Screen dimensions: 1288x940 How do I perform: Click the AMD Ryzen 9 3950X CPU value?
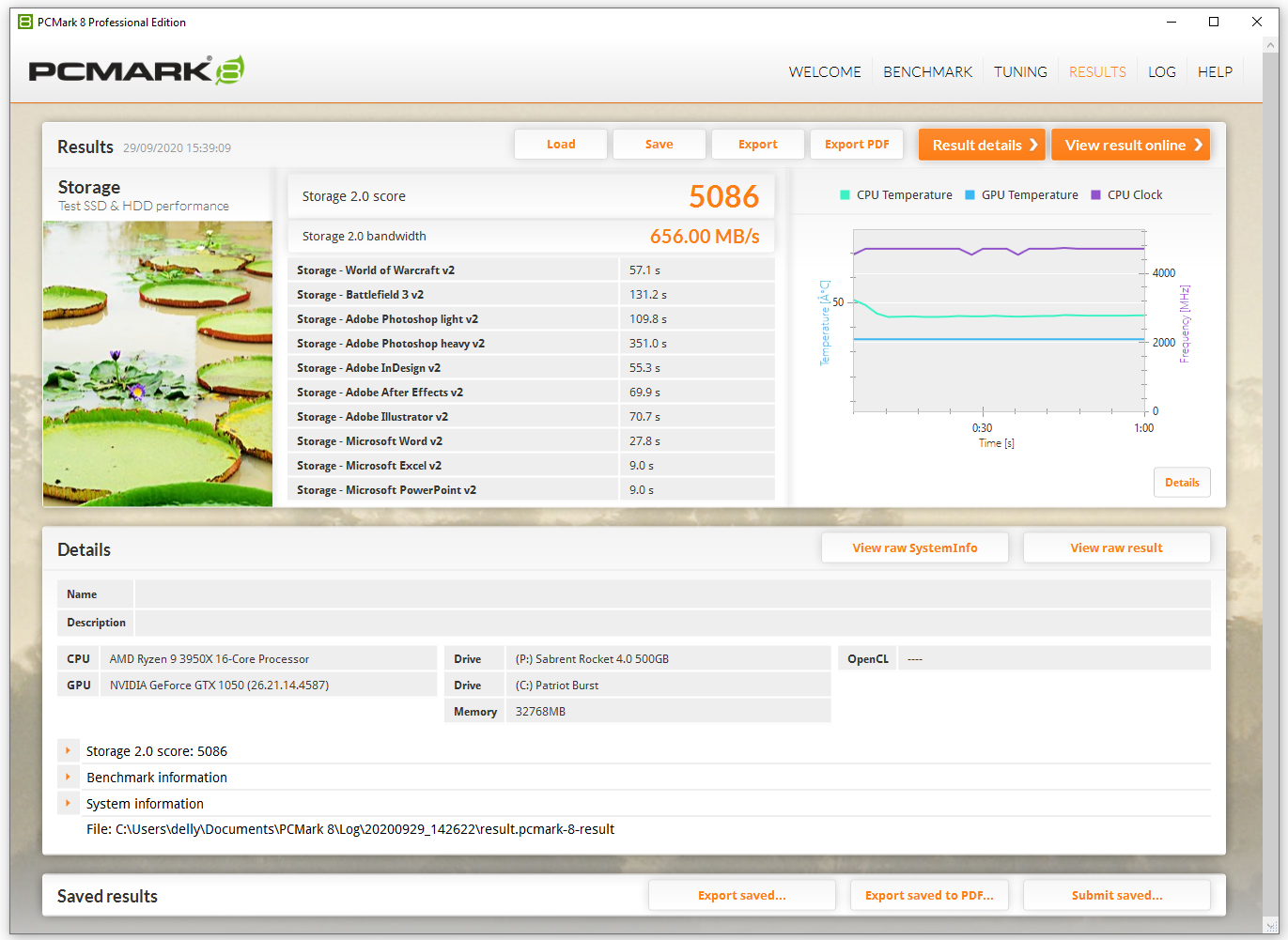(x=209, y=659)
